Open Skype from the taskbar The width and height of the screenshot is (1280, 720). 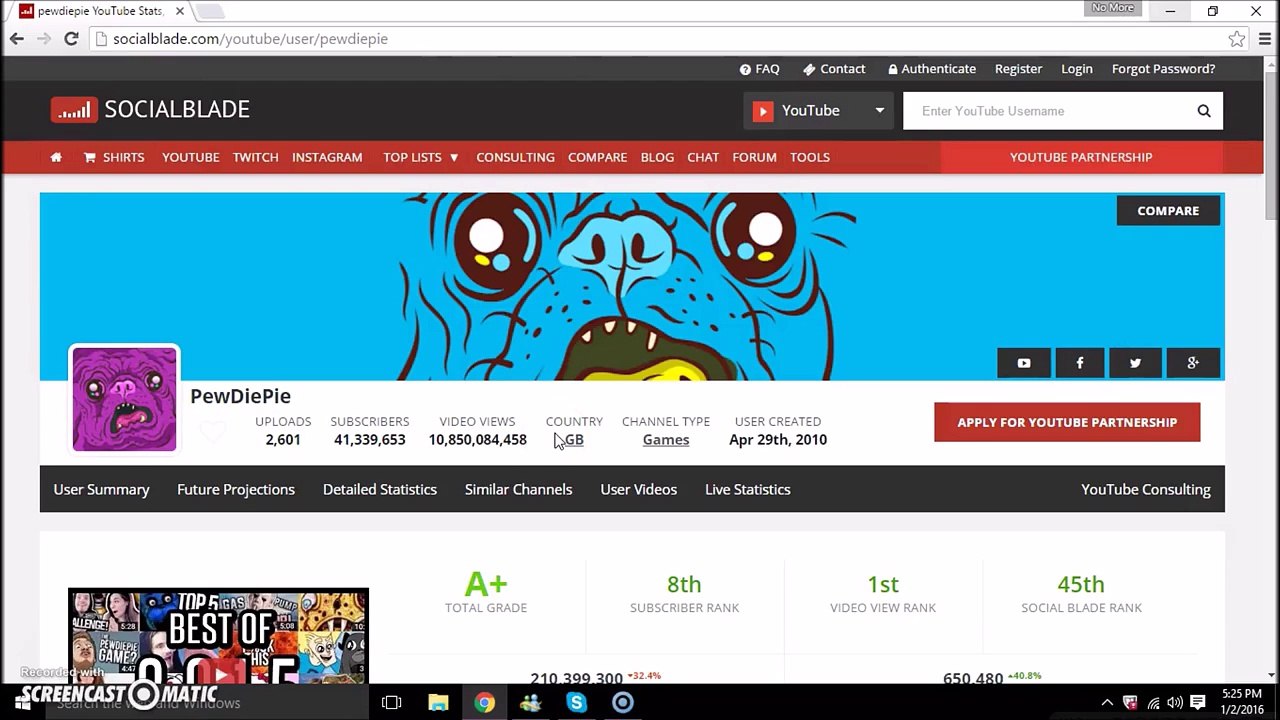(576, 703)
